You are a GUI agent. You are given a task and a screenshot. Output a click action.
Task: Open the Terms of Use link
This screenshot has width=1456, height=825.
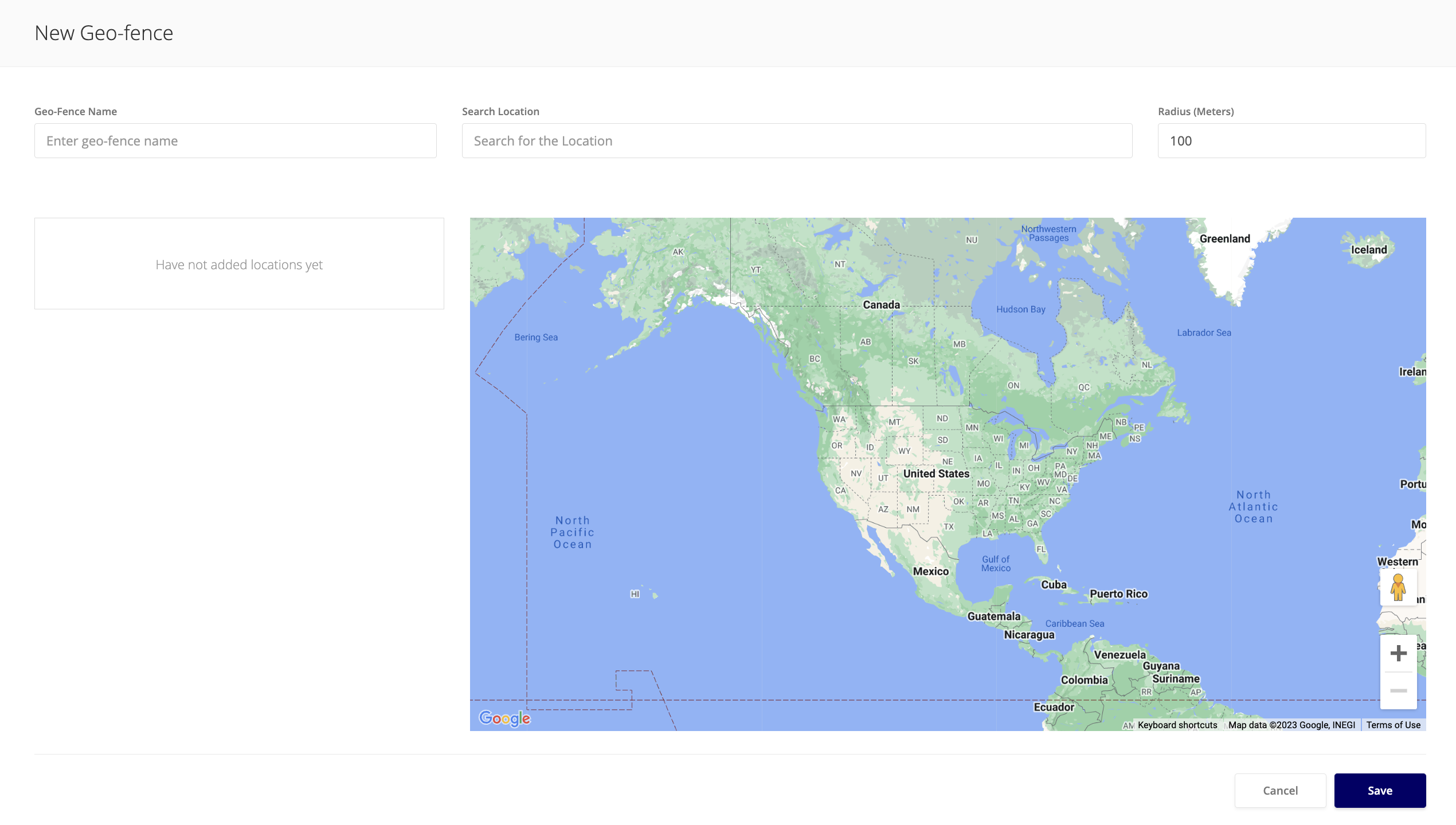1393,725
